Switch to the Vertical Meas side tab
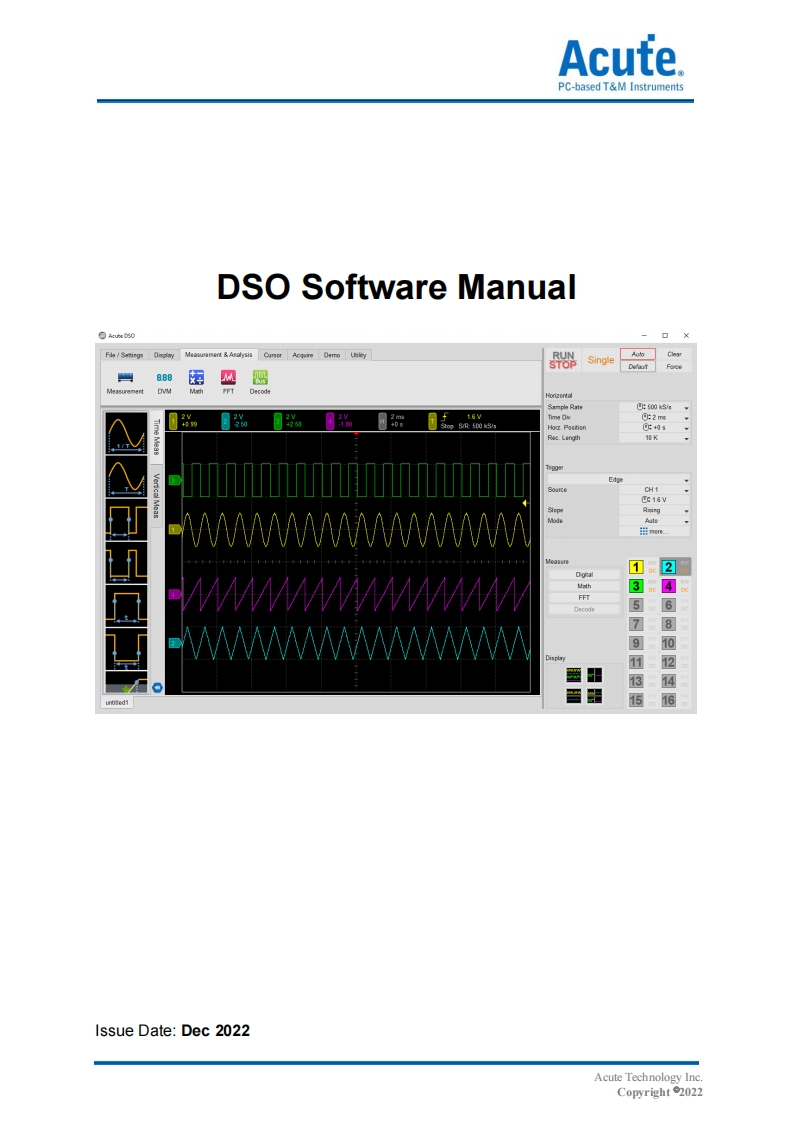Image resolution: width=793 pixels, height=1122 pixels. point(156,495)
